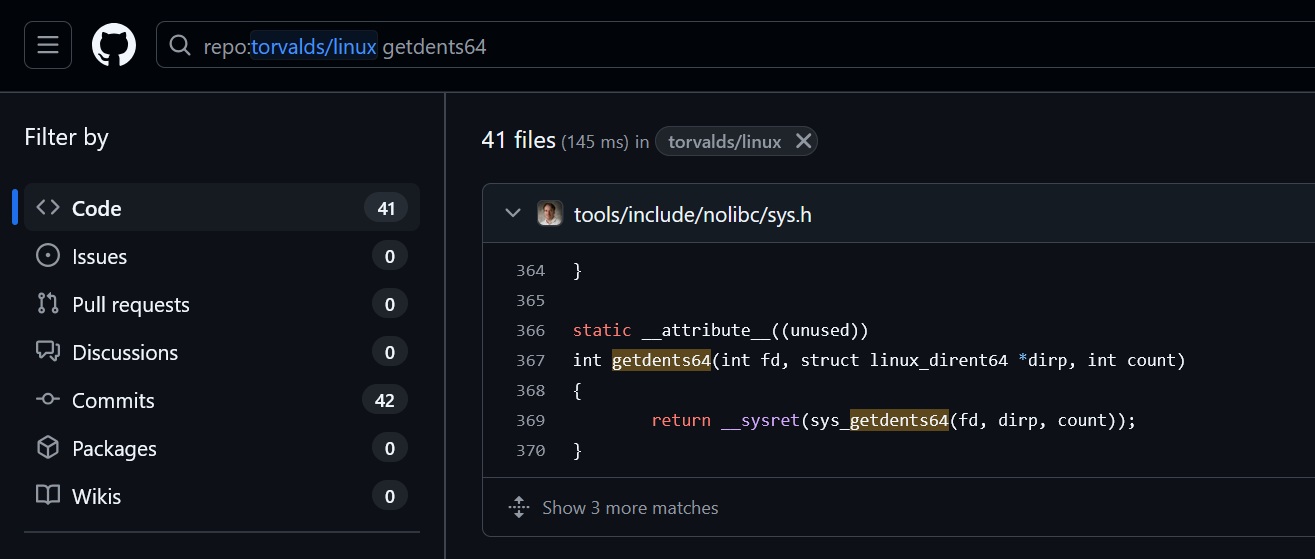Collapse the sys.h file result
This screenshot has height=559, width=1315.
click(x=514, y=213)
